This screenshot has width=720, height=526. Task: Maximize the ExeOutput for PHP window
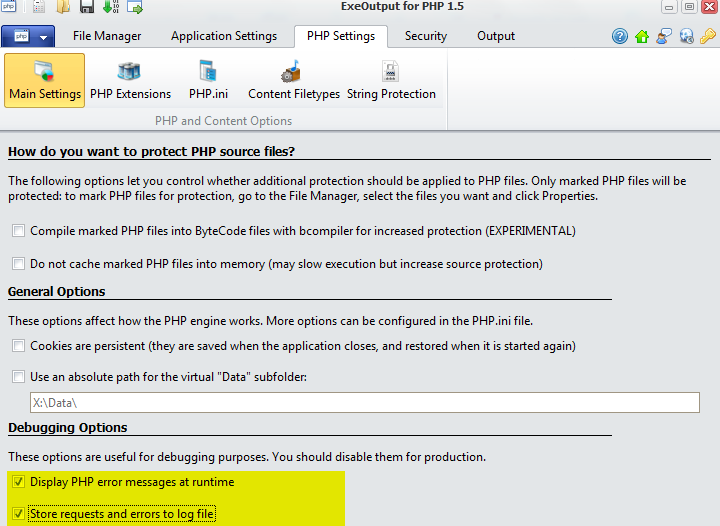click(689, 7)
